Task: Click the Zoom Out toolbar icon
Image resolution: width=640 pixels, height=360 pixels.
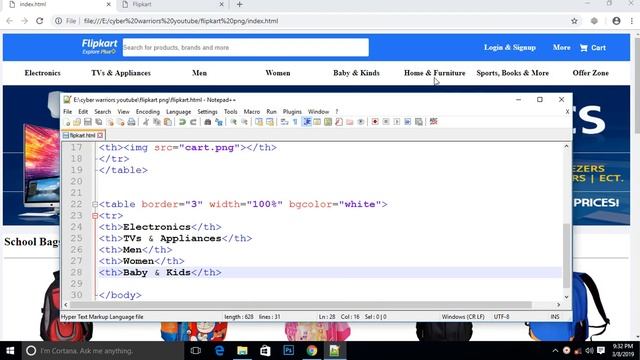Action: (244, 122)
